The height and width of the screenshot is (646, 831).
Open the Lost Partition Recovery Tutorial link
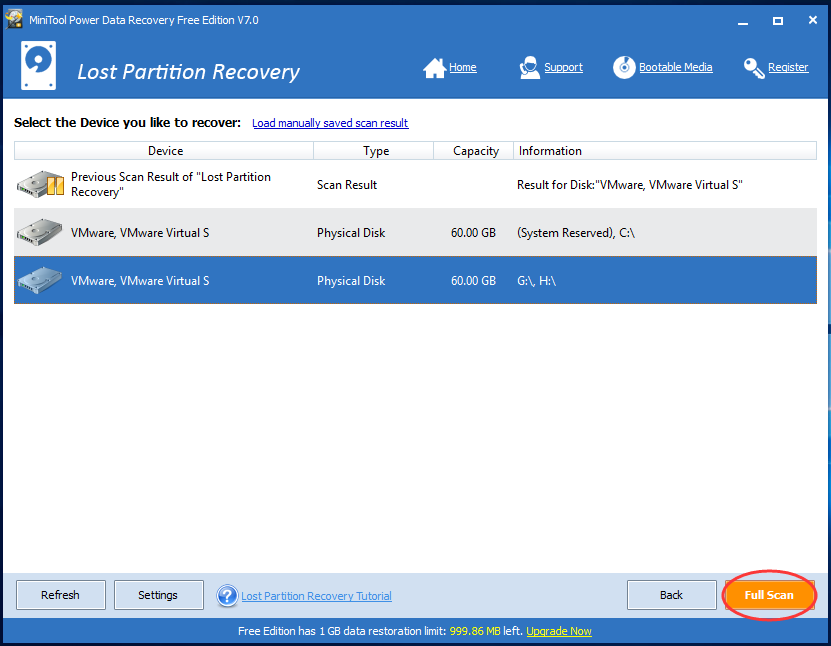(316, 596)
